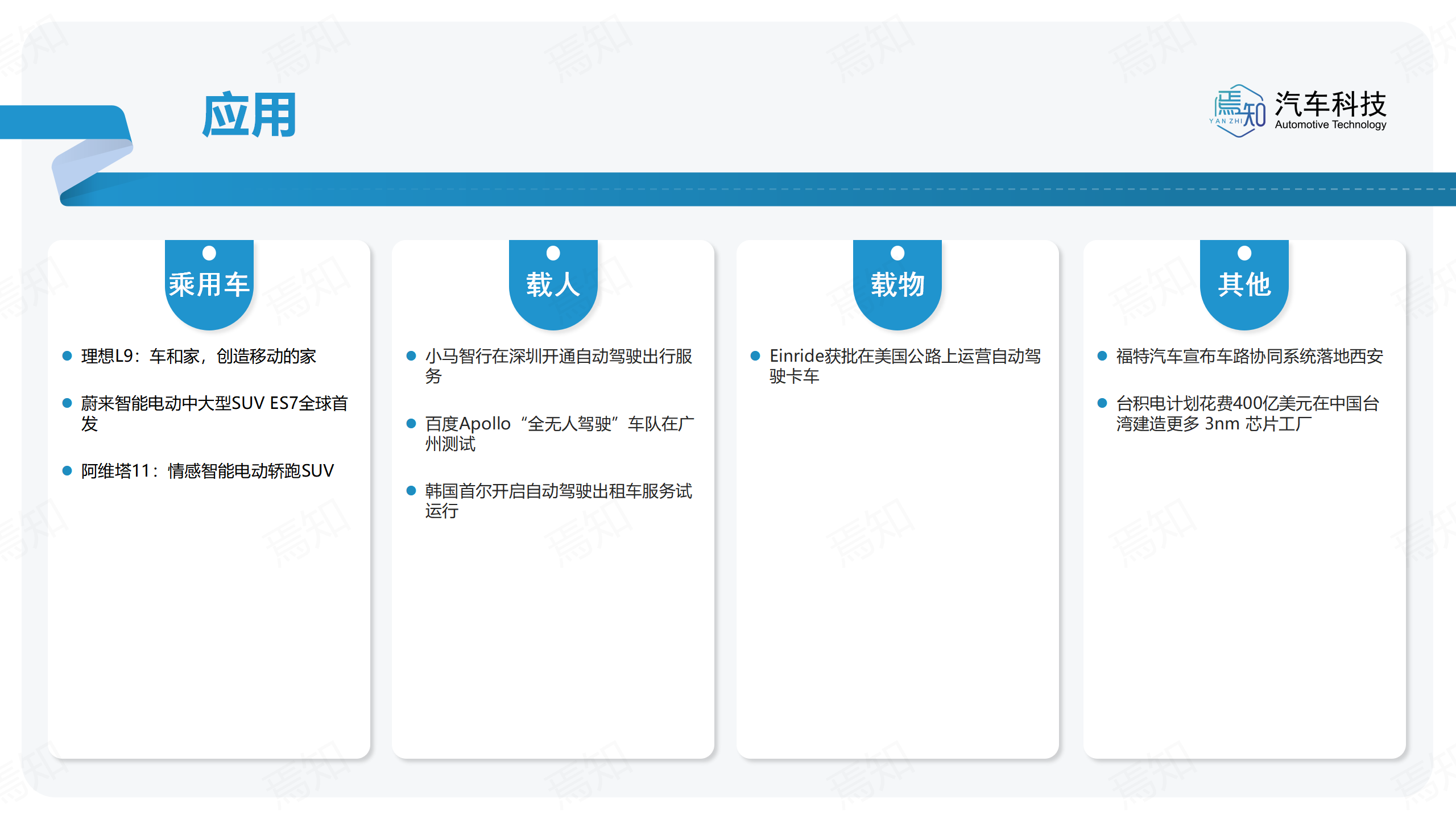Select the 应用 slide title
The width and height of the screenshot is (1456, 819).
click(x=250, y=115)
